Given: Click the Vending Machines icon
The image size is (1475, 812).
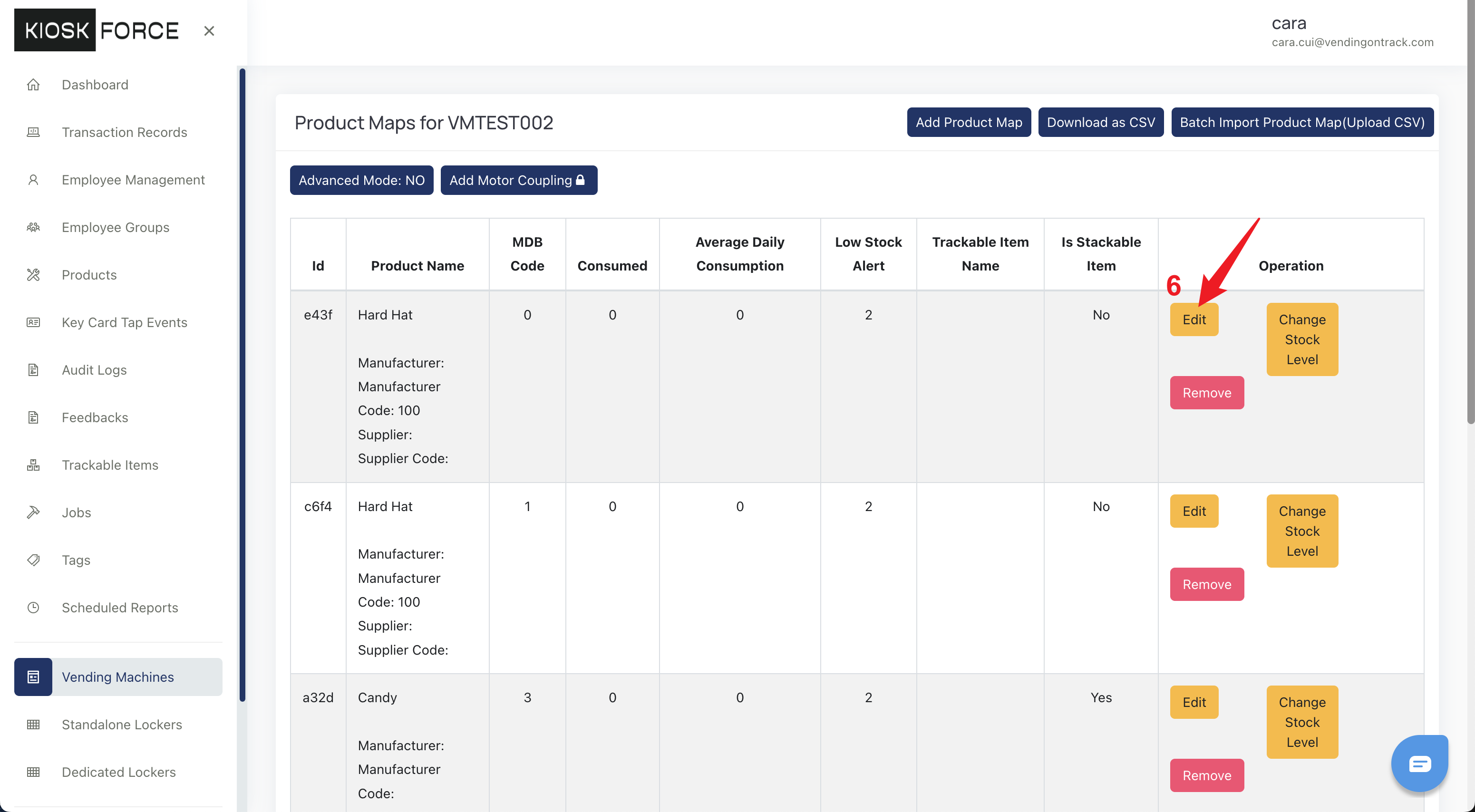Looking at the screenshot, I should pyautogui.click(x=33, y=677).
